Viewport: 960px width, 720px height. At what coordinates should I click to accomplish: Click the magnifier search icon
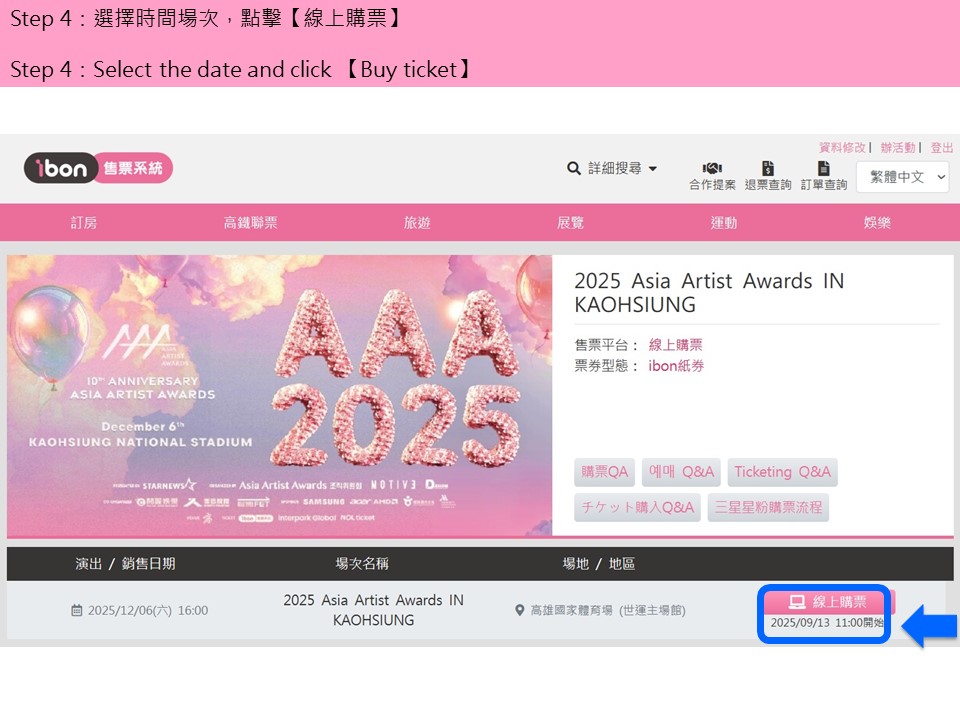click(x=574, y=168)
